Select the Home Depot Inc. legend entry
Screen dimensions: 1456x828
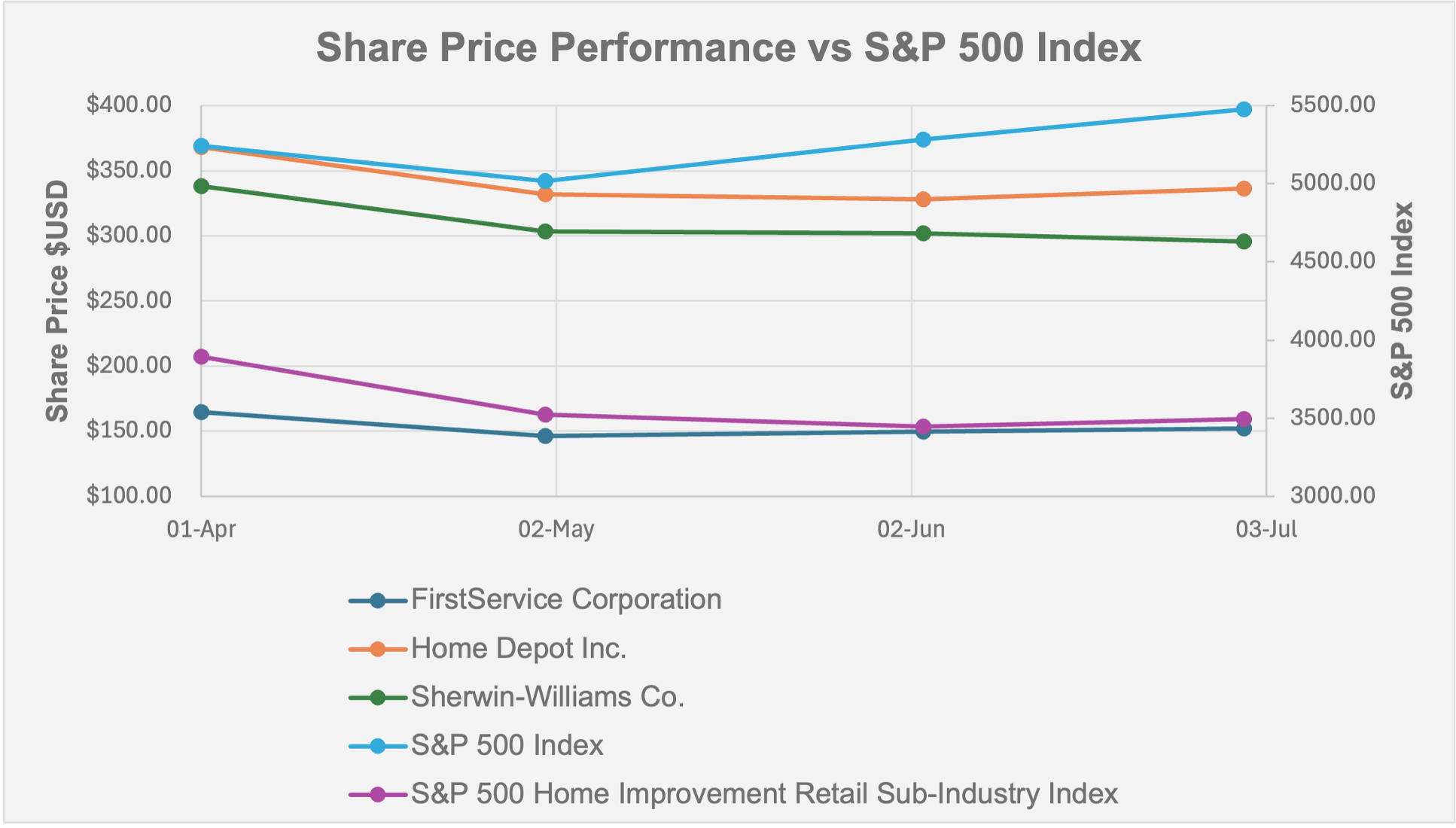coord(519,649)
